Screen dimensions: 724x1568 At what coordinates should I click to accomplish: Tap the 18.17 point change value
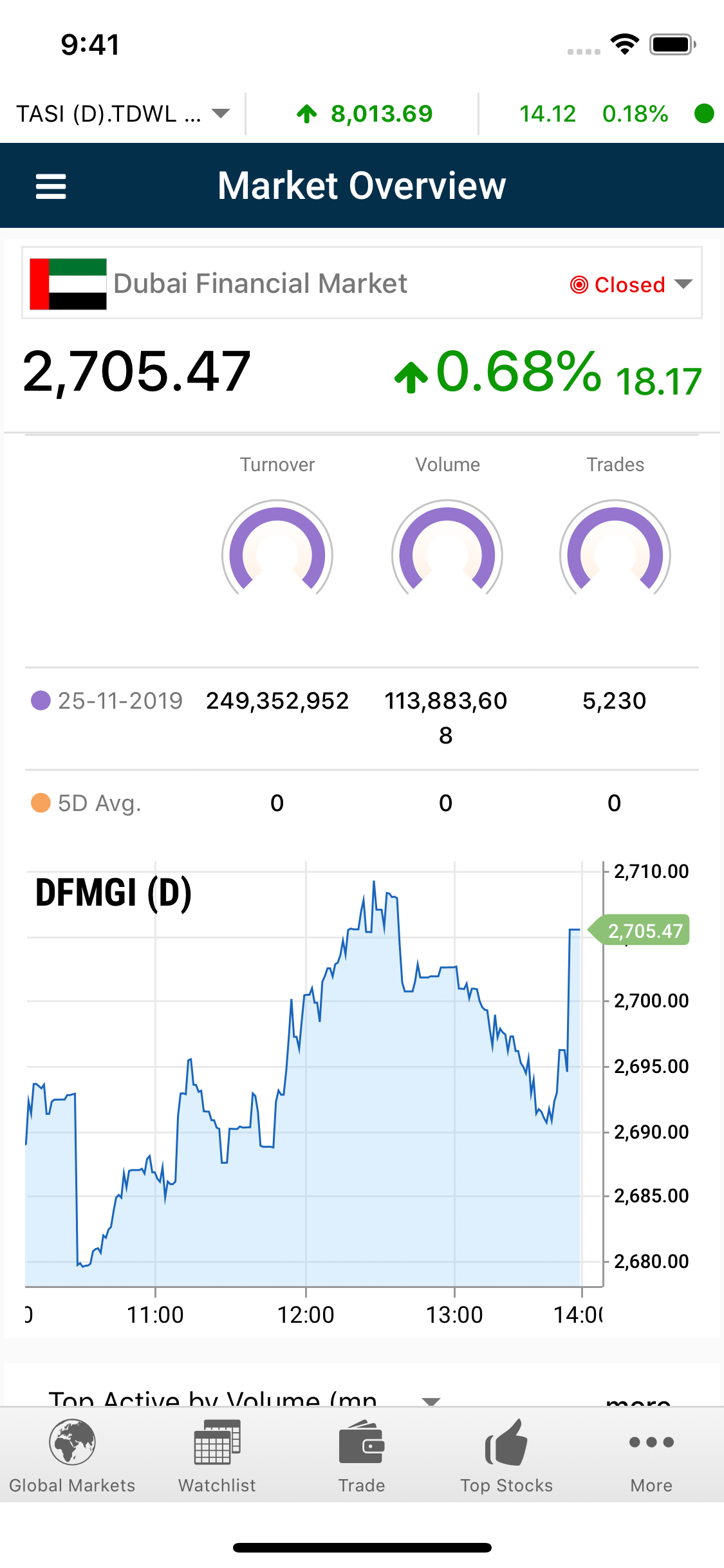point(658,381)
